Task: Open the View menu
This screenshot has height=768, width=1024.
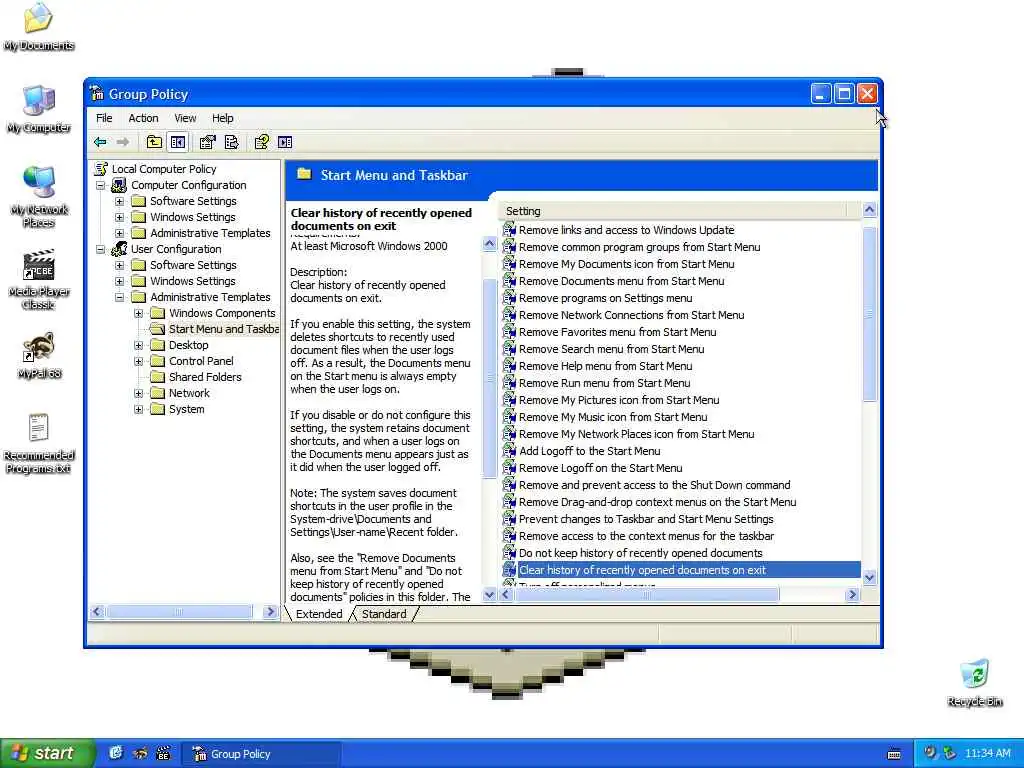Action: (x=185, y=118)
